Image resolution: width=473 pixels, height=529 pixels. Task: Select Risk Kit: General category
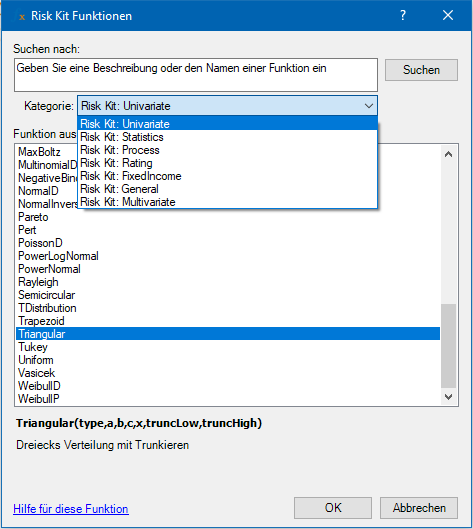[x=227, y=189]
